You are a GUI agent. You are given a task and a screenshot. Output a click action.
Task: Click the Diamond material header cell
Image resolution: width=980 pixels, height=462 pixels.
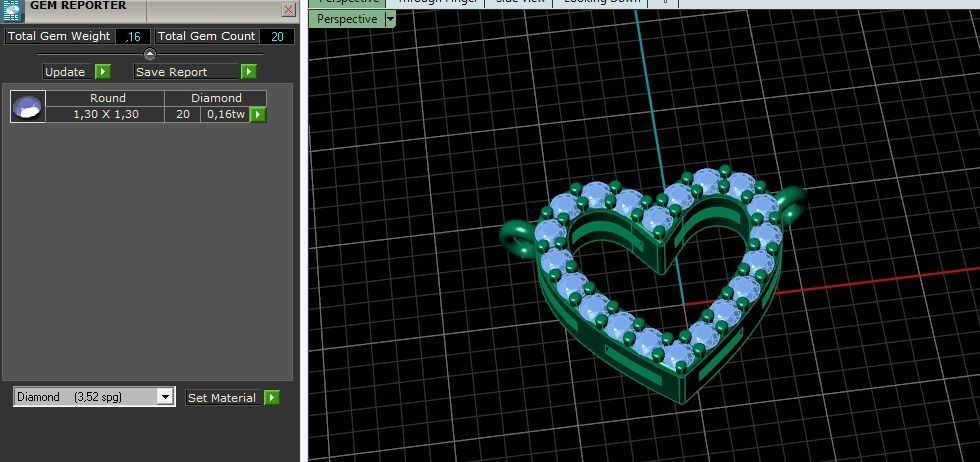[x=216, y=98]
